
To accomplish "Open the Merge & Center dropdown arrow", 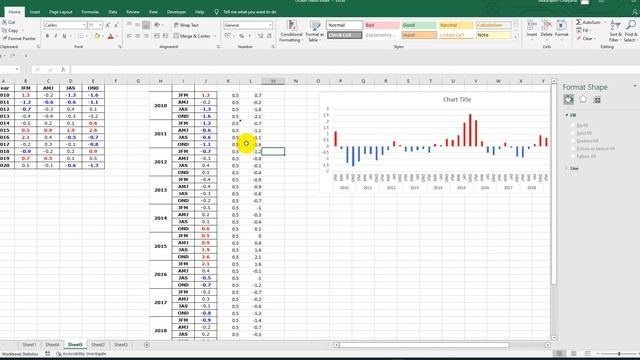I will 214,36.
